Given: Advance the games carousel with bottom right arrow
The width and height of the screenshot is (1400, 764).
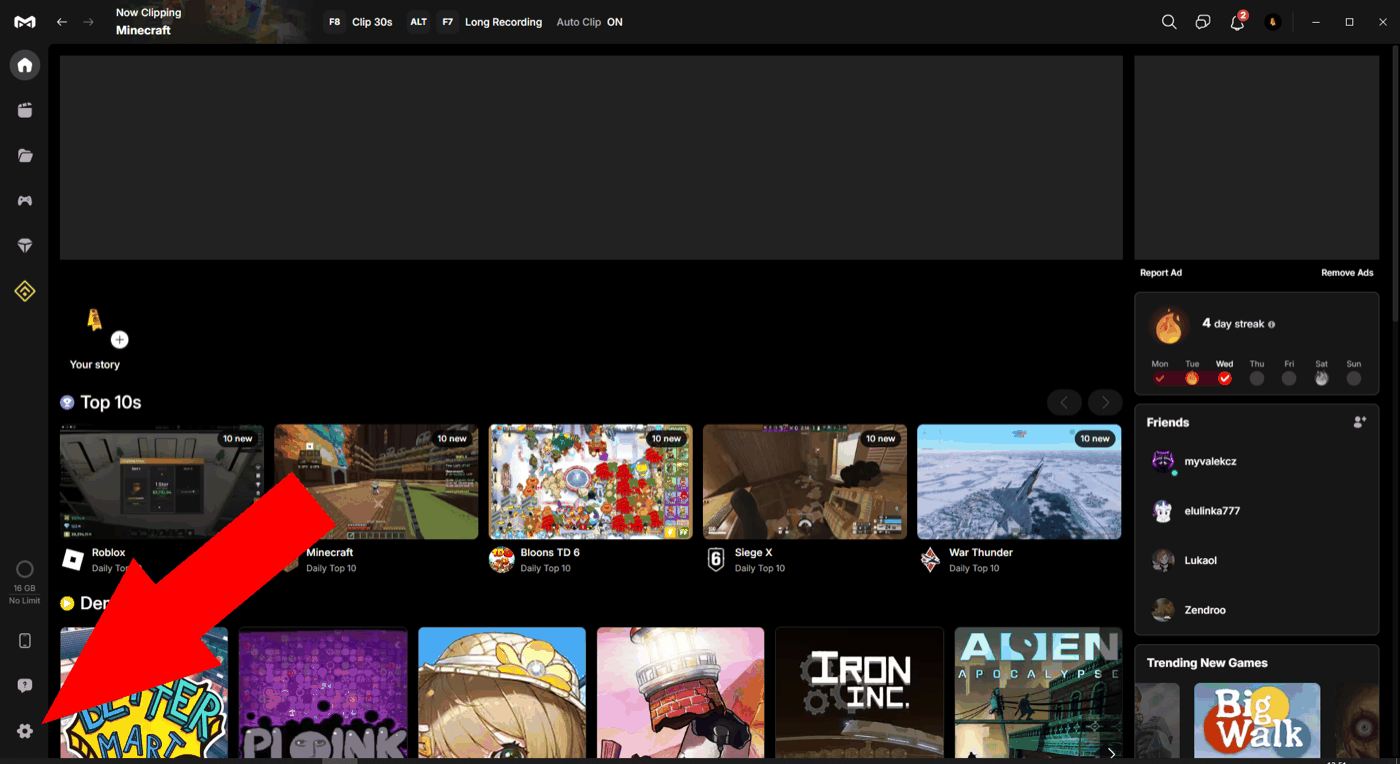Looking at the screenshot, I should pyautogui.click(x=1111, y=752).
